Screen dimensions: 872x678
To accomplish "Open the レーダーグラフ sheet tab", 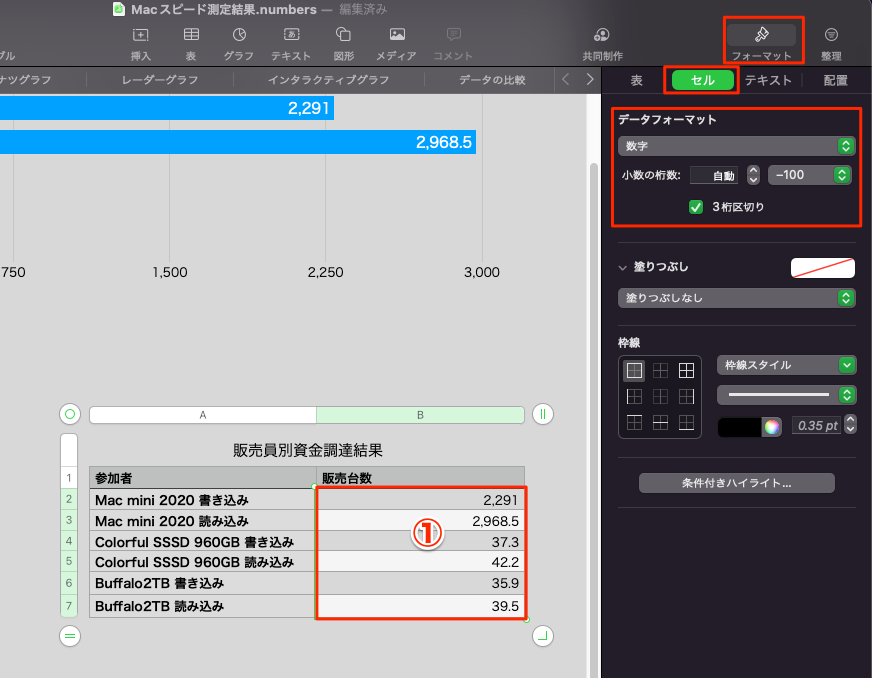I will (x=160, y=80).
